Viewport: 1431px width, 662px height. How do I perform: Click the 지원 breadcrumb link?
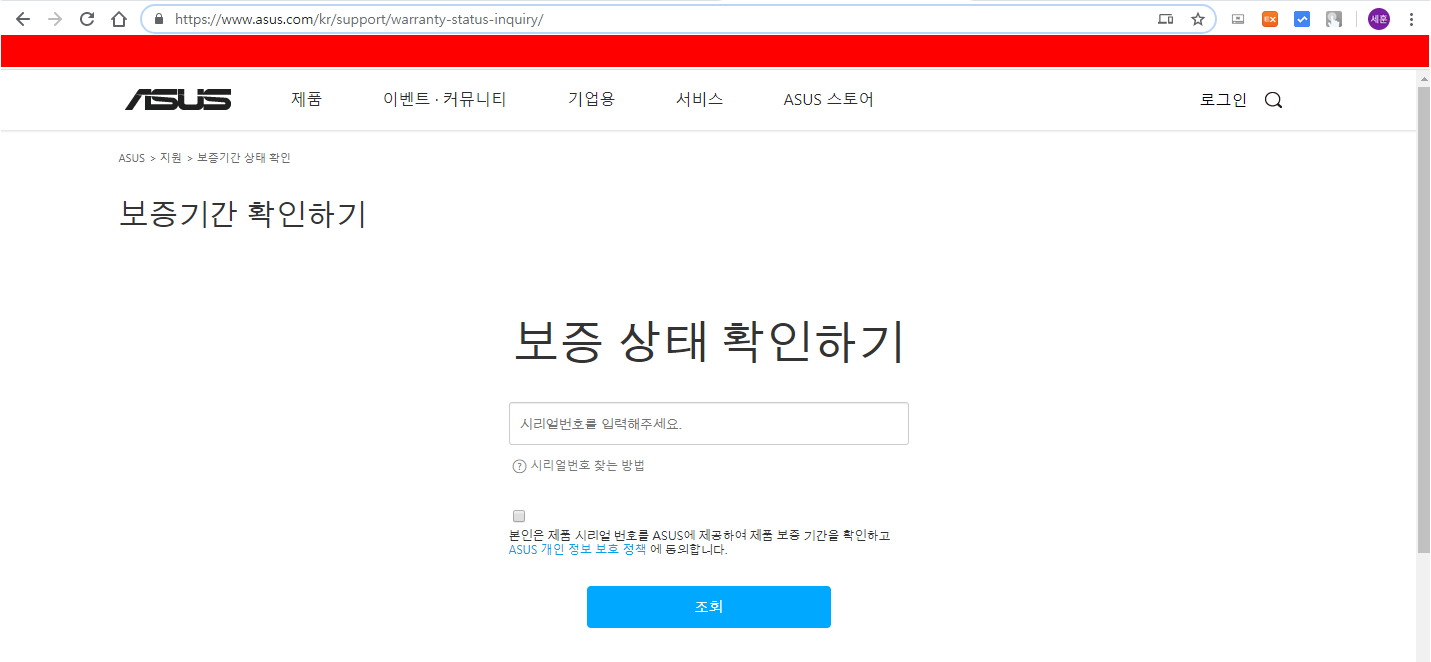[x=171, y=158]
